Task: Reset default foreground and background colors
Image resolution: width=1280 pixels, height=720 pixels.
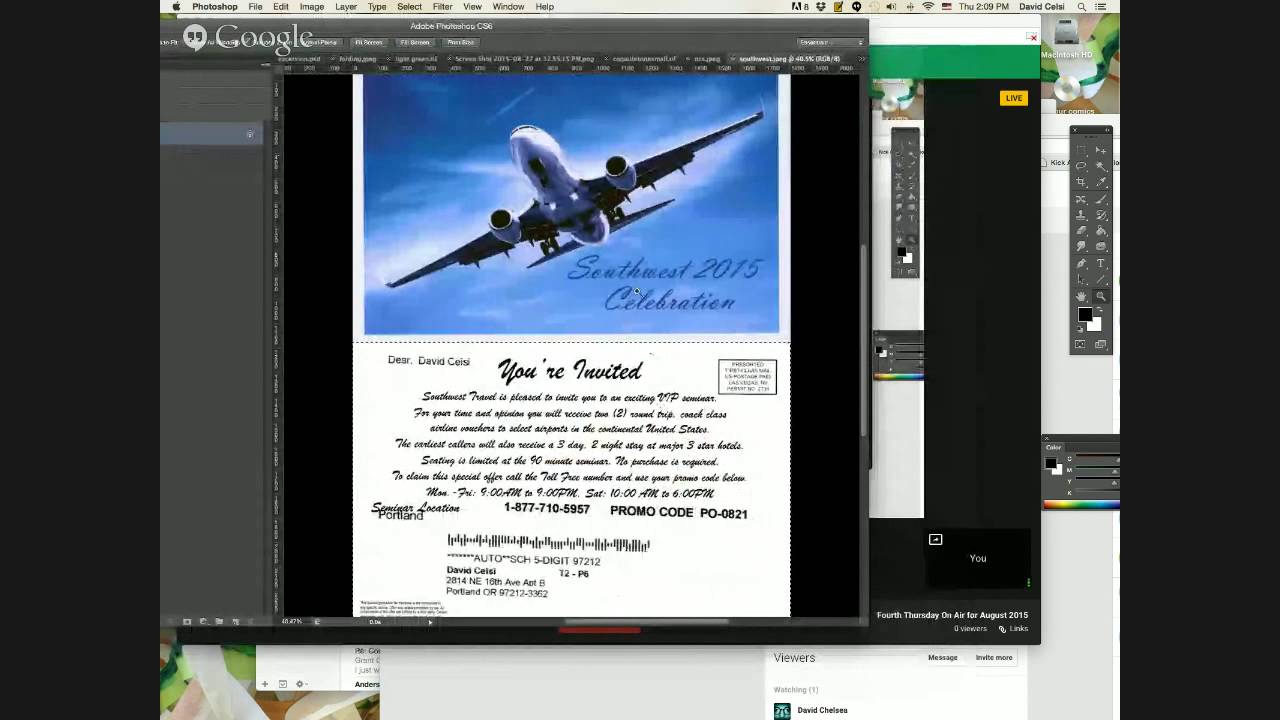Action: [x=1080, y=329]
